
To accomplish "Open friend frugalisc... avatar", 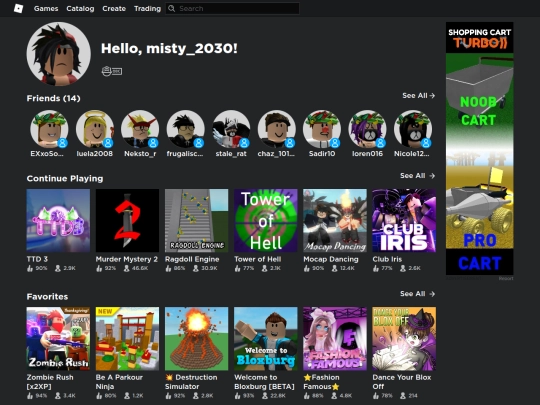I will 186,129.
